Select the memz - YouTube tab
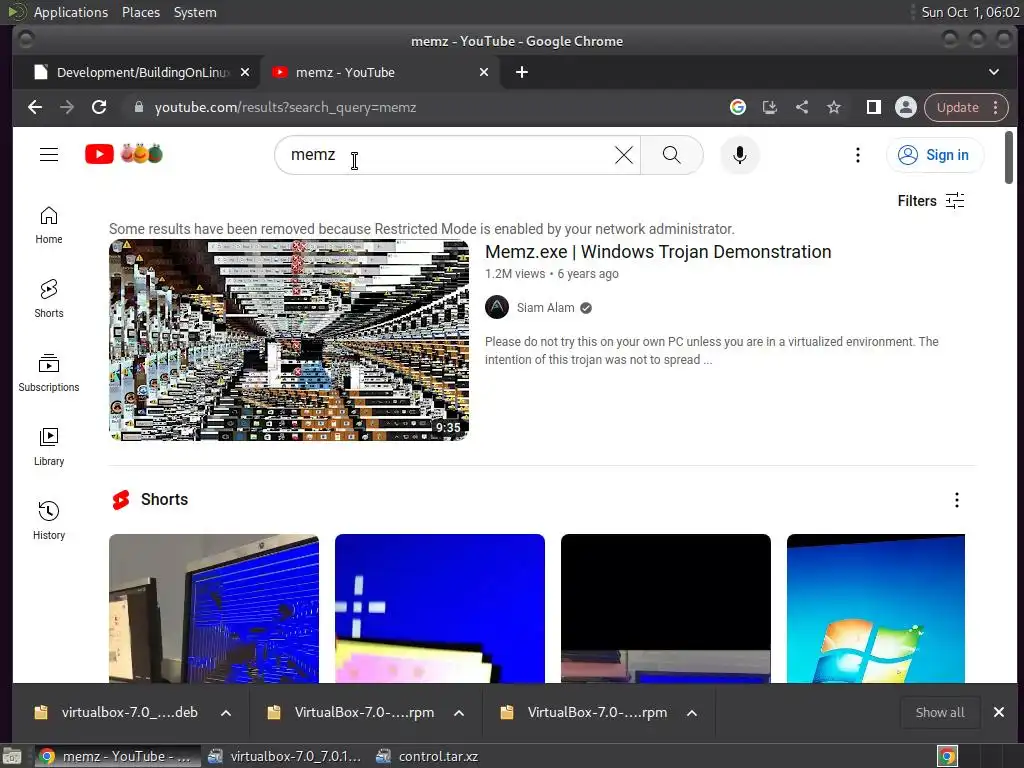 380,72
